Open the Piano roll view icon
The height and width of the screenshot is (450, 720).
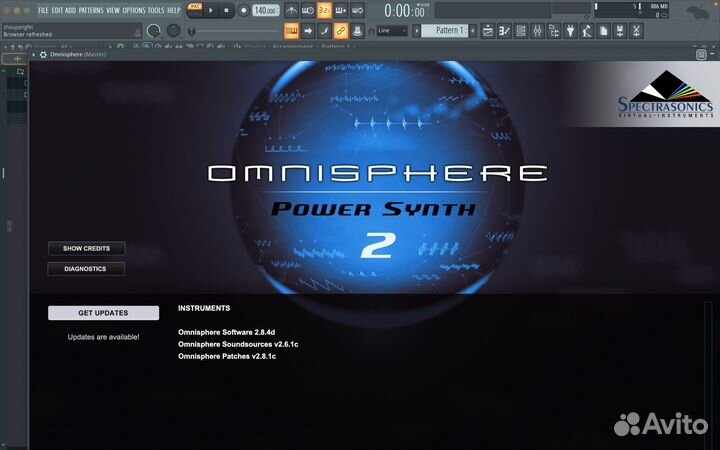pos(504,31)
